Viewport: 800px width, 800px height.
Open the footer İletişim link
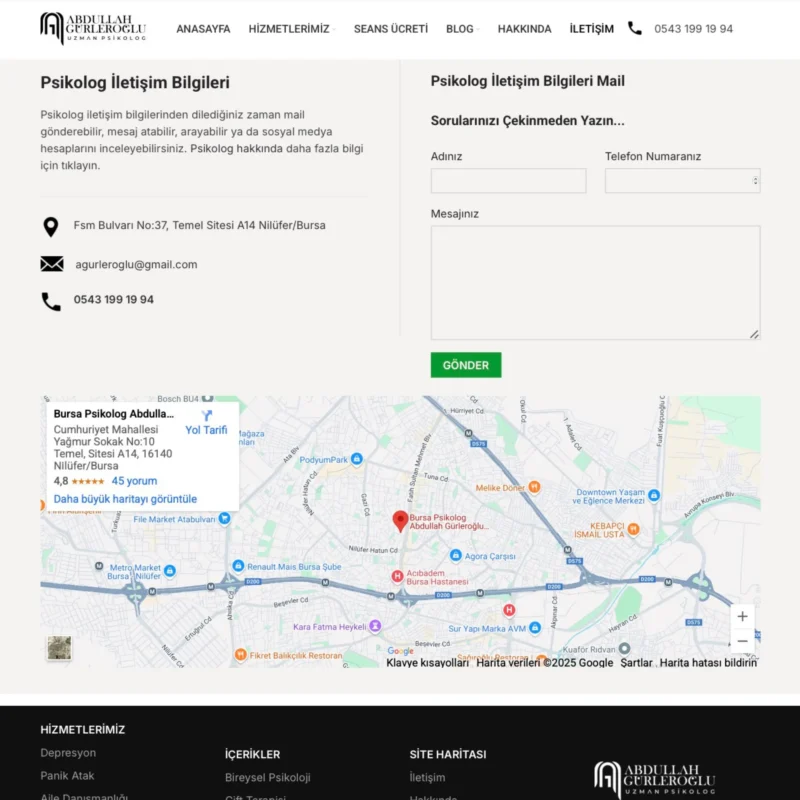[x=428, y=778]
